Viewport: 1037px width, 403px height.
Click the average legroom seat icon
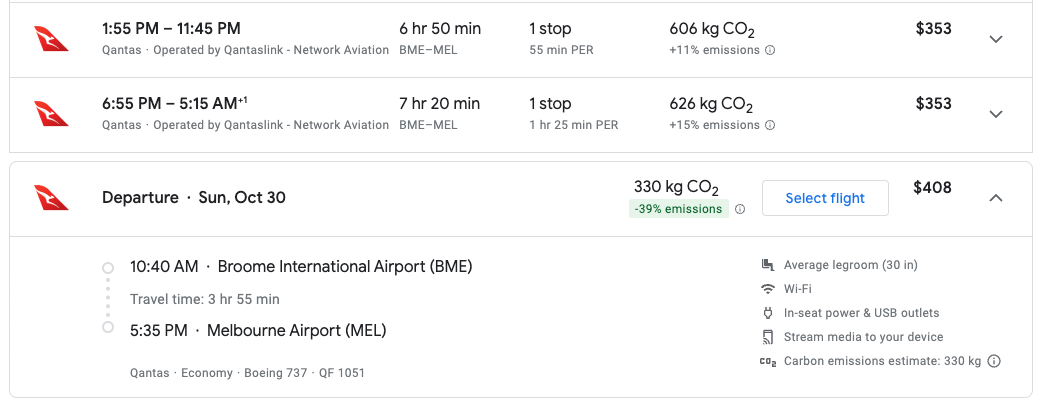coord(768,265)
